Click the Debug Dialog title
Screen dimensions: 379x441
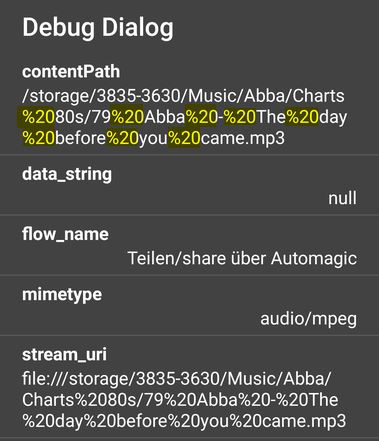pyautogui.click(x=98, y=28)
